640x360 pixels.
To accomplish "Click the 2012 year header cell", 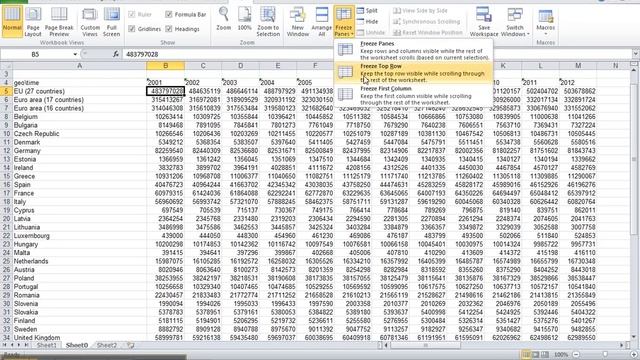I will pos(578,83).
